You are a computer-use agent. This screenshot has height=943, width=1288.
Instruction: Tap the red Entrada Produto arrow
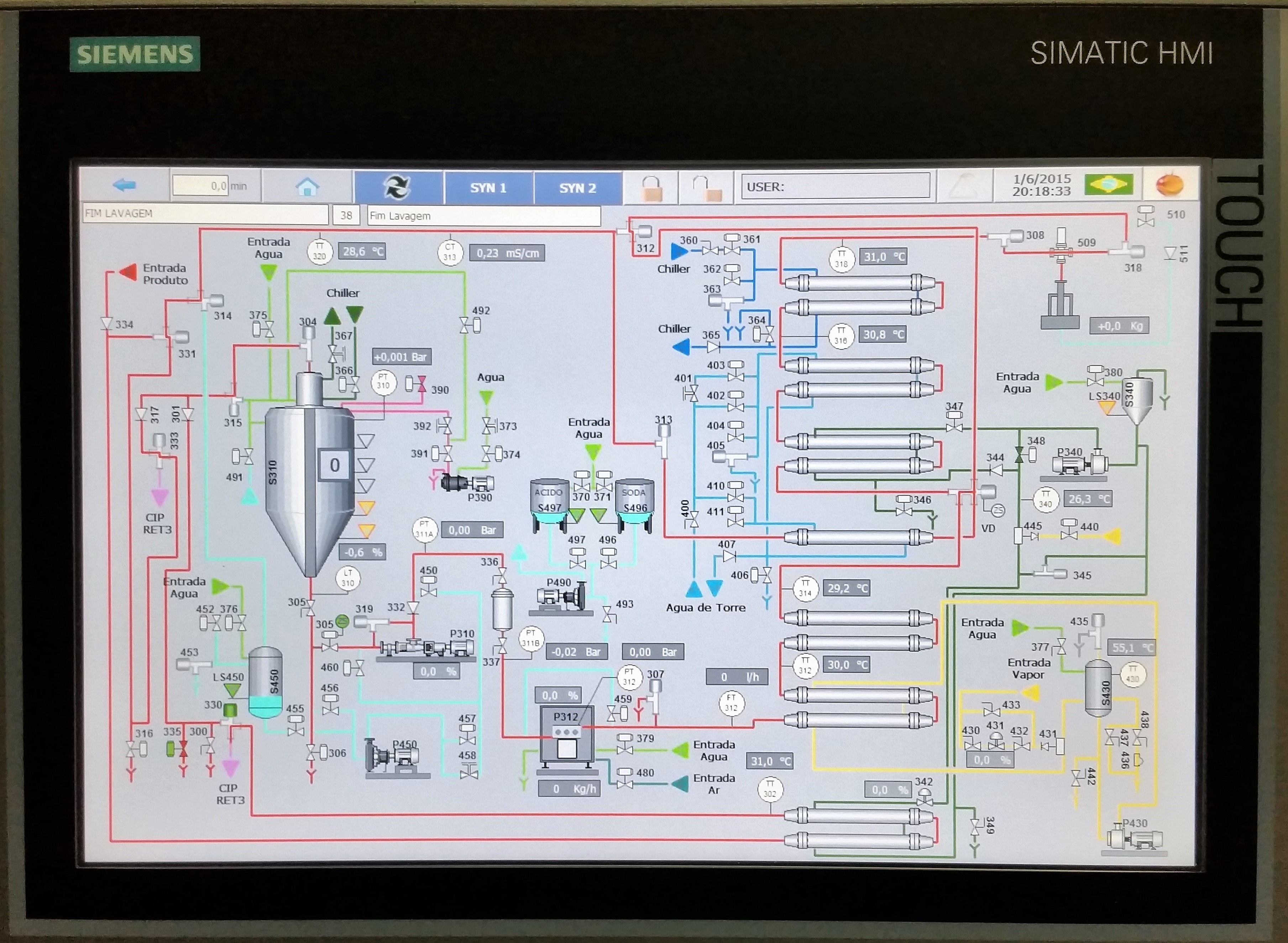pyautogui.click(x=128, y=272)
